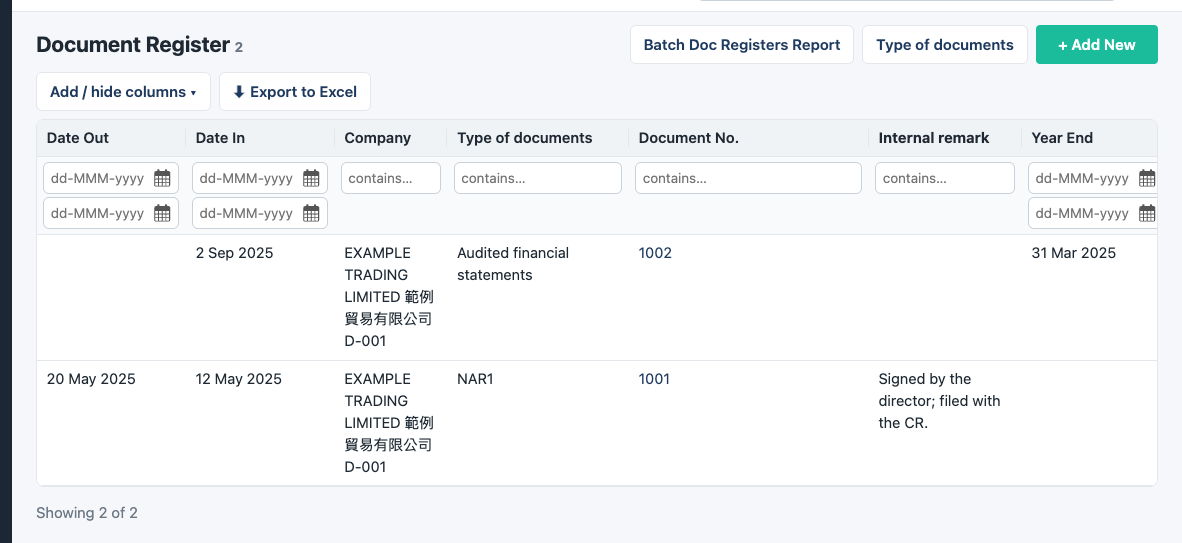Open calendar for first Year End filter
This screenshot has width=1182, height=543.
click(x=1147, y=179)
